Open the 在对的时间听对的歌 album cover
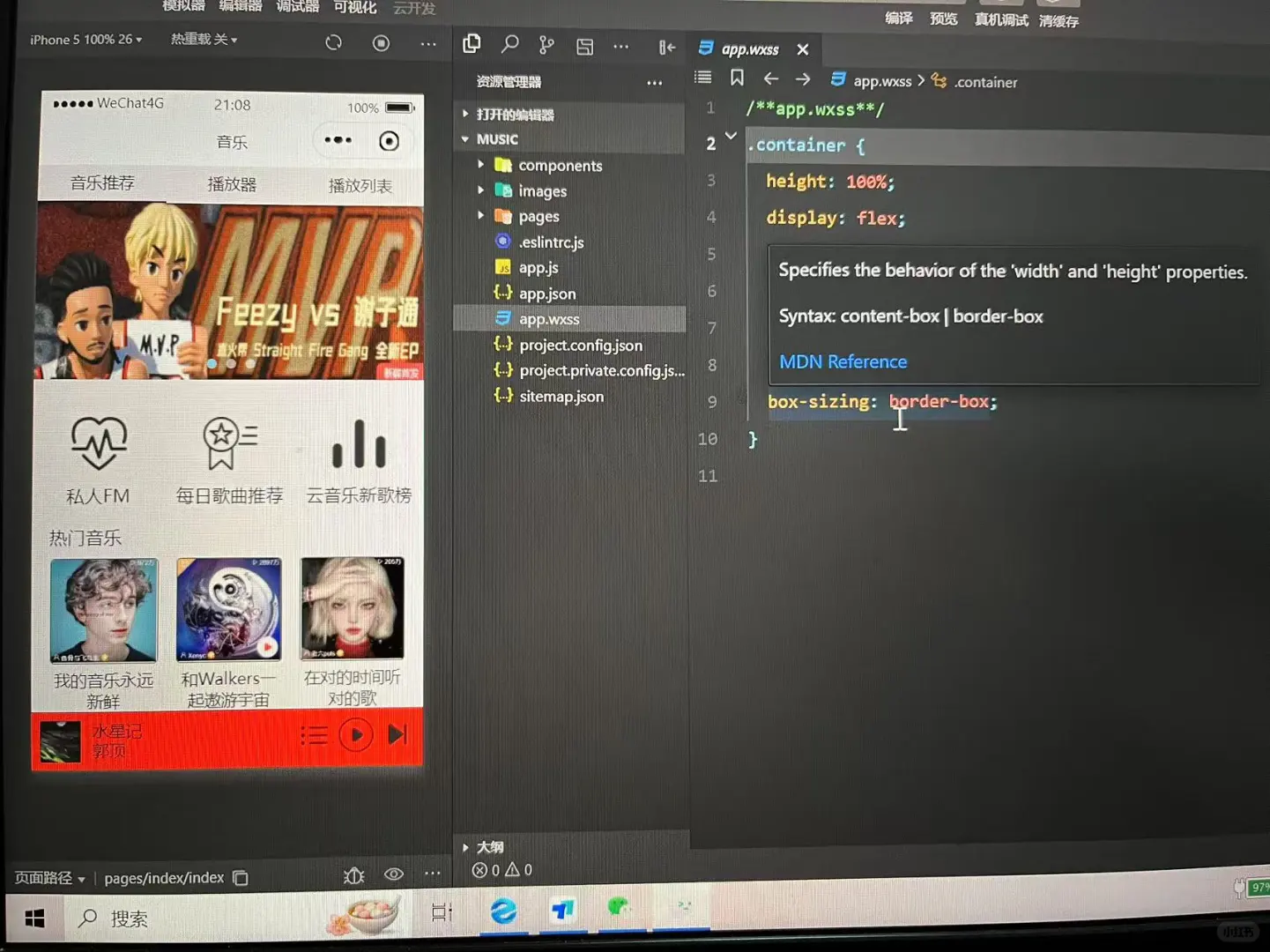Viewport: 1270px width, 952px height. point(353,608)
